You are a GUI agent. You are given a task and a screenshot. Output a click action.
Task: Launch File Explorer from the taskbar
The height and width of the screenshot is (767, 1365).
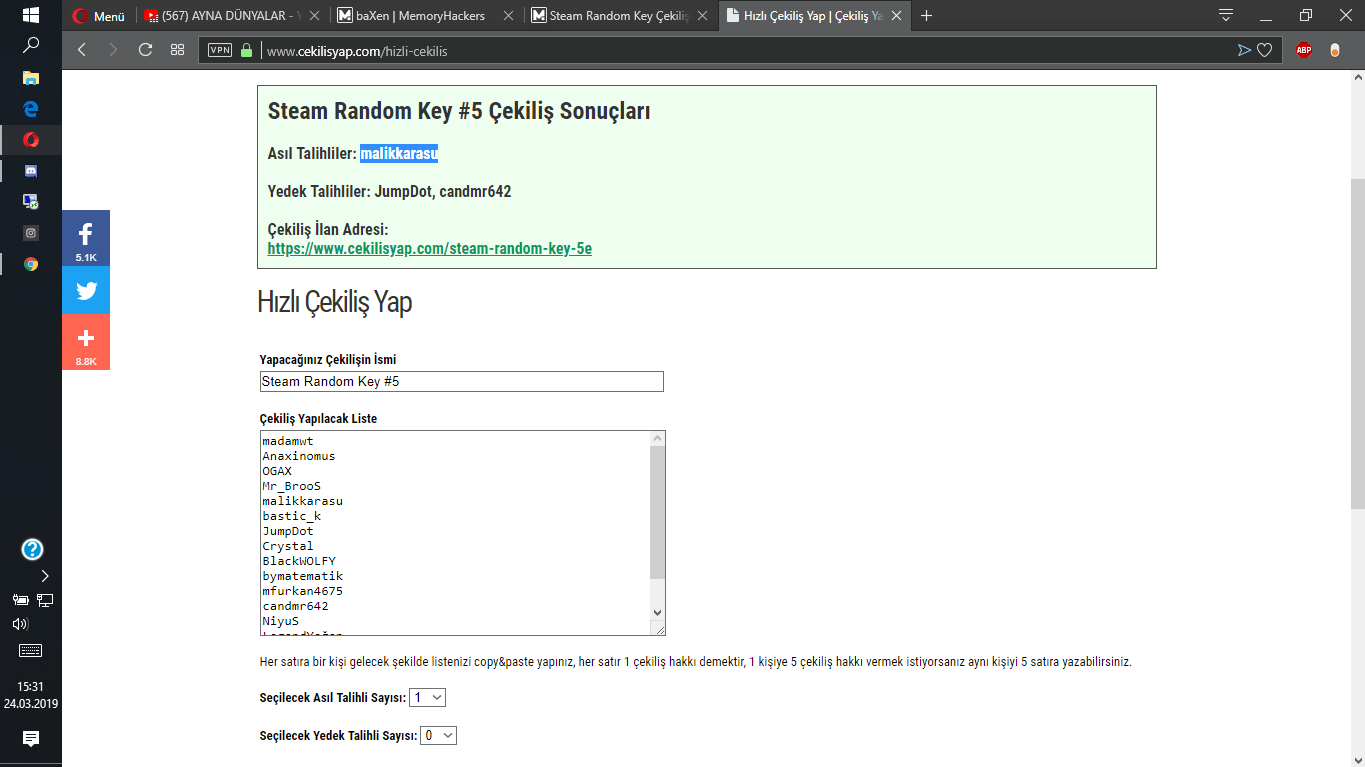[31, 77]
